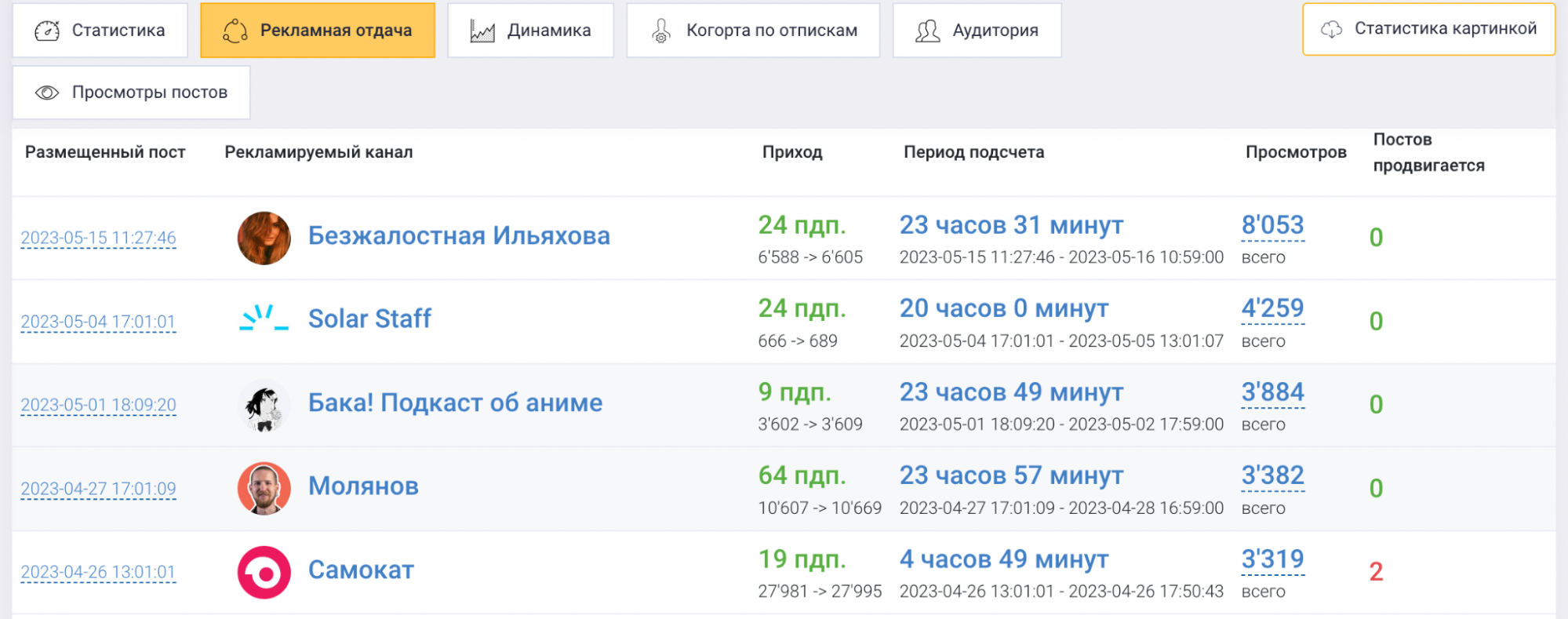Open Просмотры постов tab
This screenshot has width=1568, height=619.
click(x=131, y=93)
